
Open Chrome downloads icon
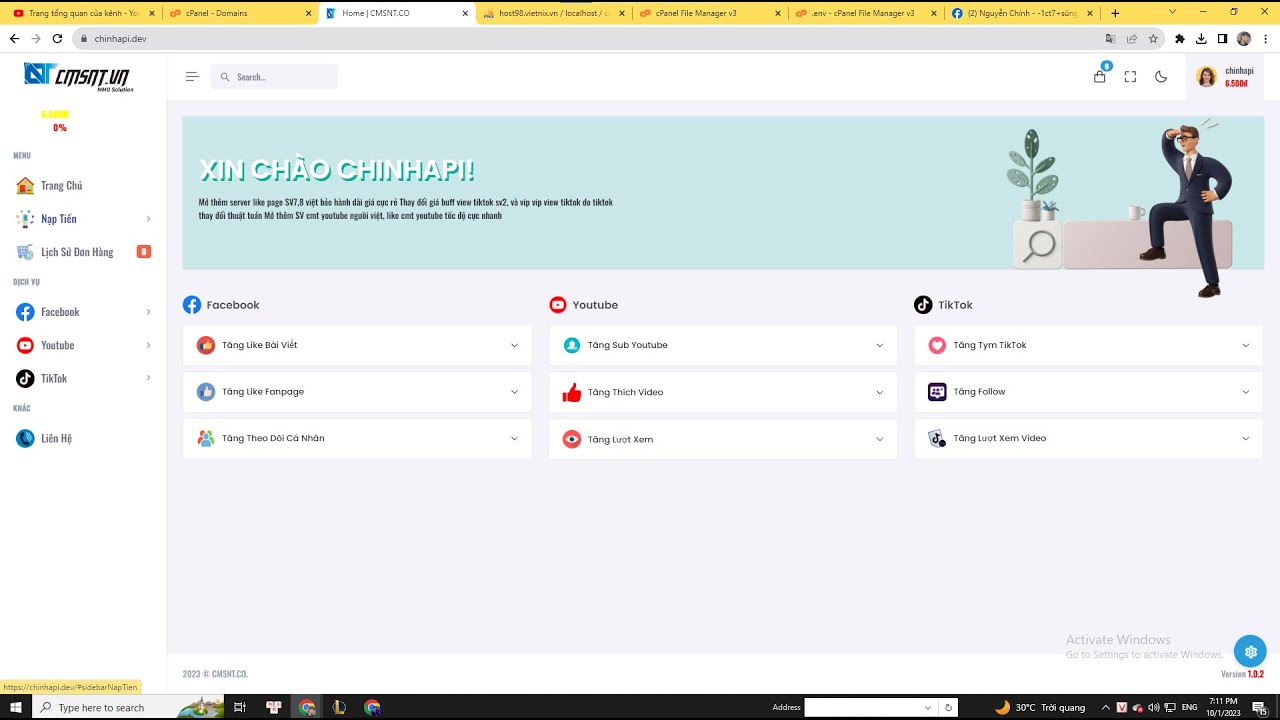click(x=1201, y=39)
